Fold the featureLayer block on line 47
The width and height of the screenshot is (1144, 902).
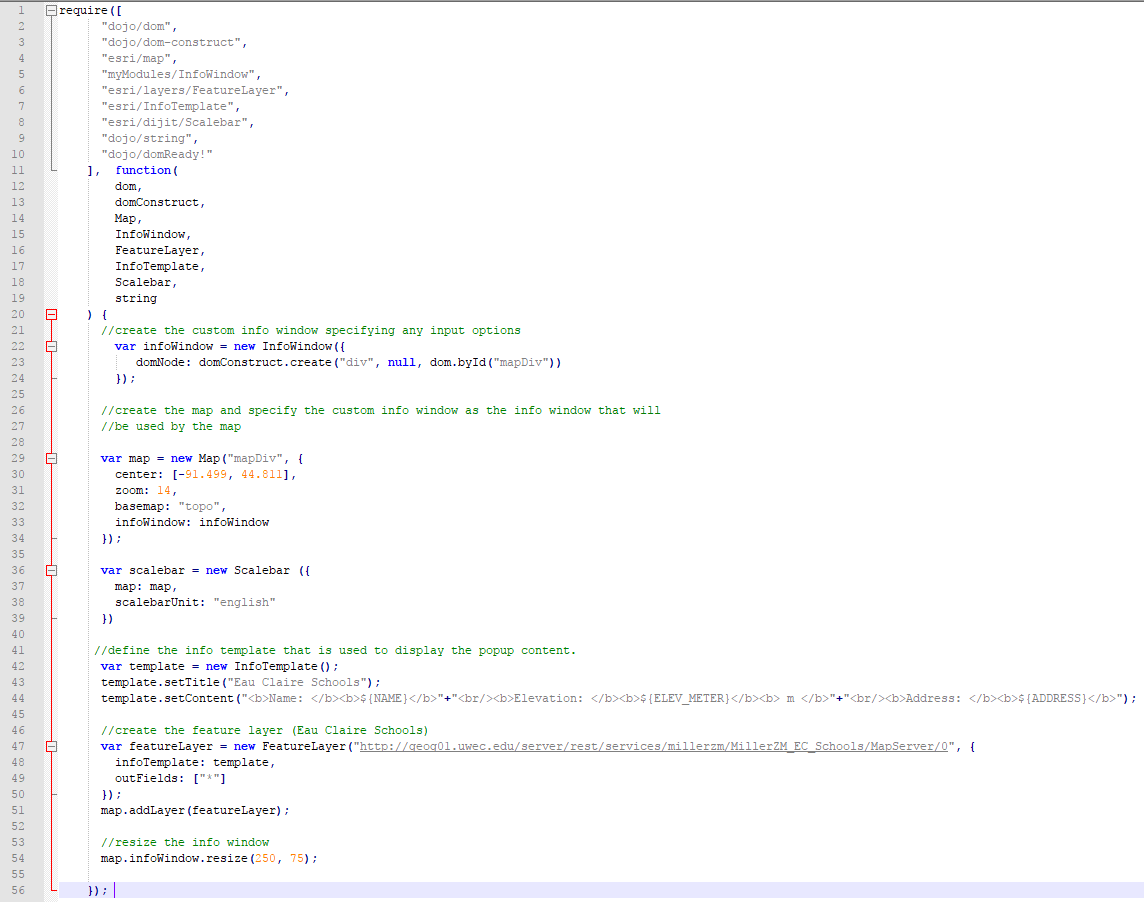52,747
